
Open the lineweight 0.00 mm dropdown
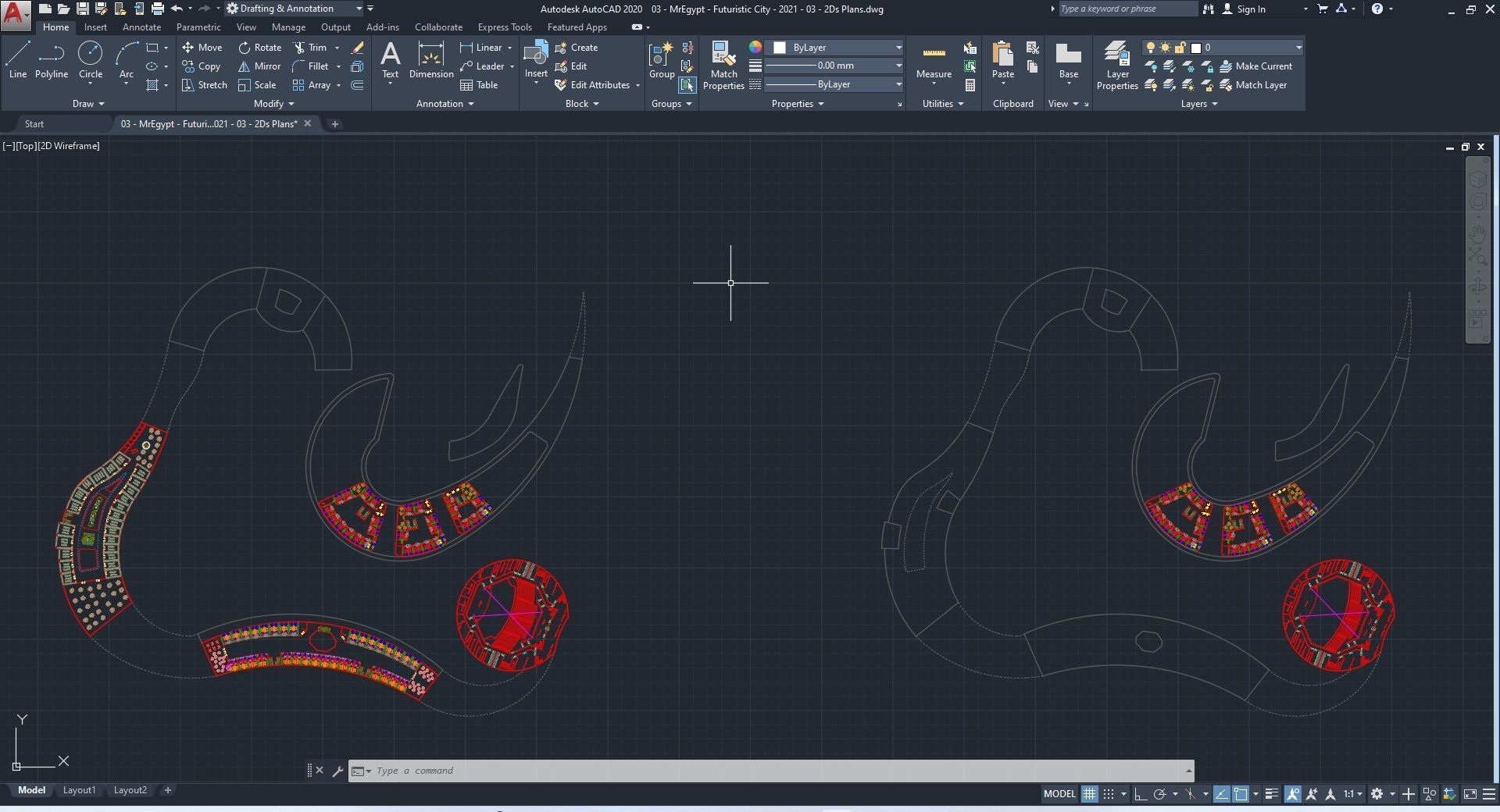point(835,66)
